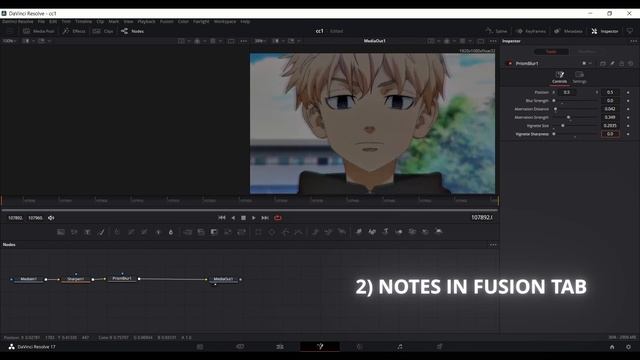The width and height of the screenshot is (640, 360).
Task: Open right viewer 38% zoom dropdown
Action: pyautogui.click(x=260, y=41)
